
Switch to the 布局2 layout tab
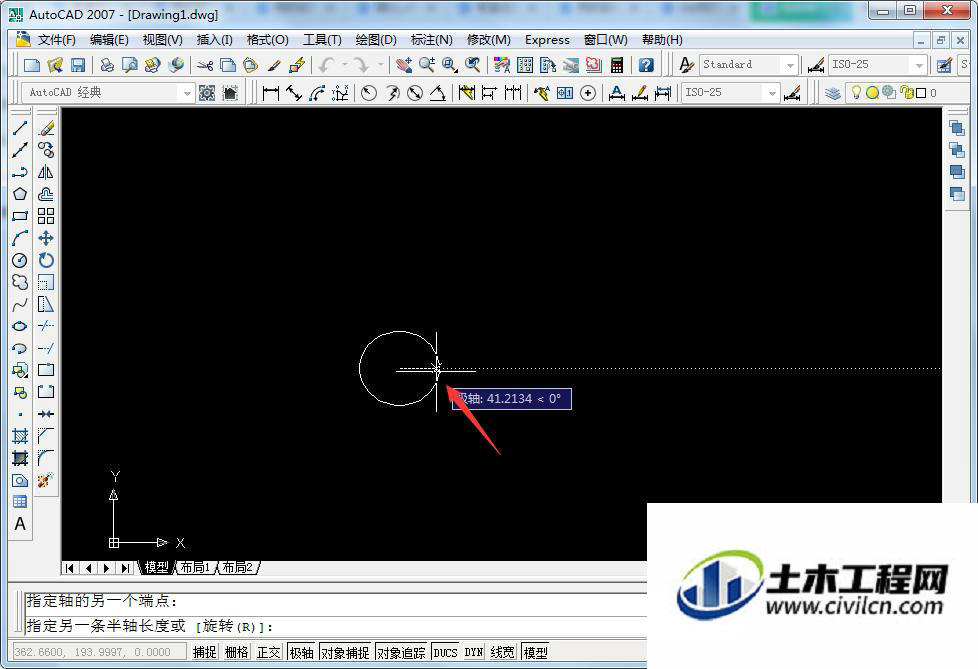coord(238,567)
